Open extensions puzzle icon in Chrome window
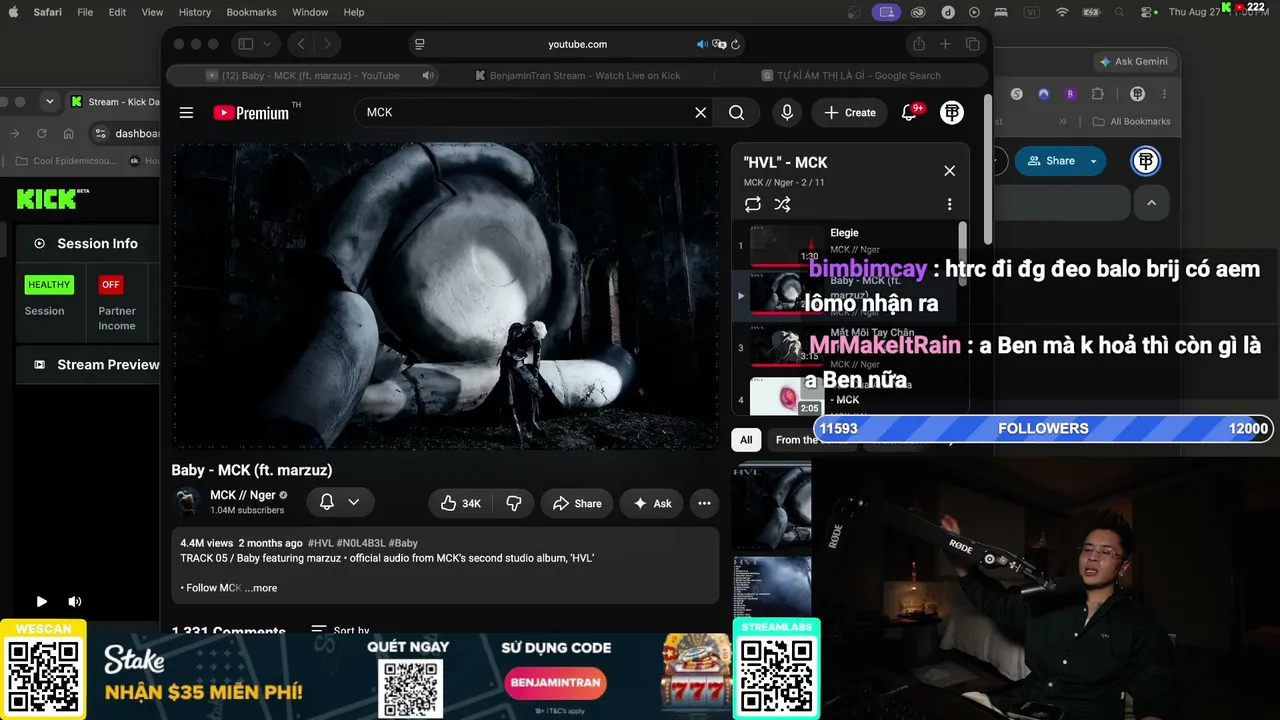Viewport: 1280px width, 720px height. pyautogui.click(x=1097, y=94)
